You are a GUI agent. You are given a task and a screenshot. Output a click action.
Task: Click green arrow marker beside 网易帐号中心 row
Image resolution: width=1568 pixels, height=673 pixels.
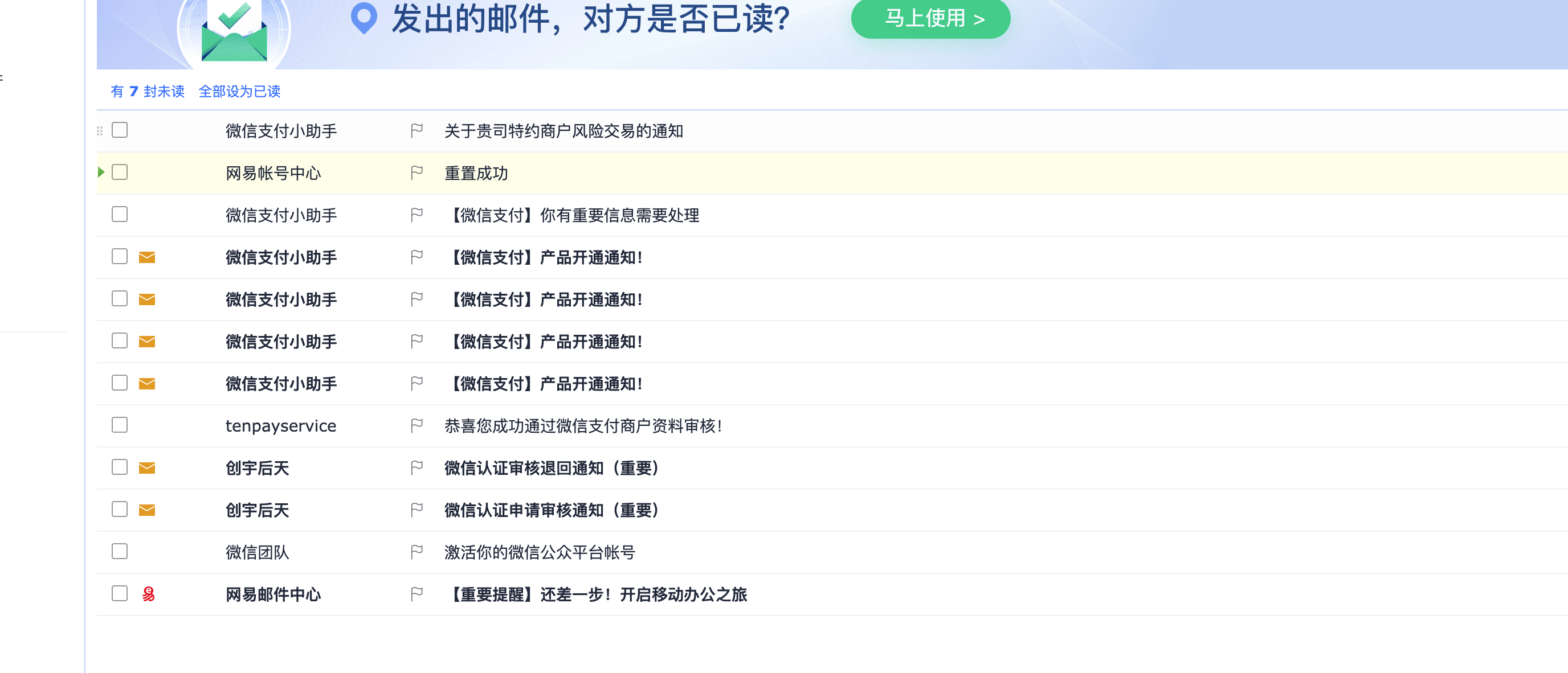coord(101,172)
